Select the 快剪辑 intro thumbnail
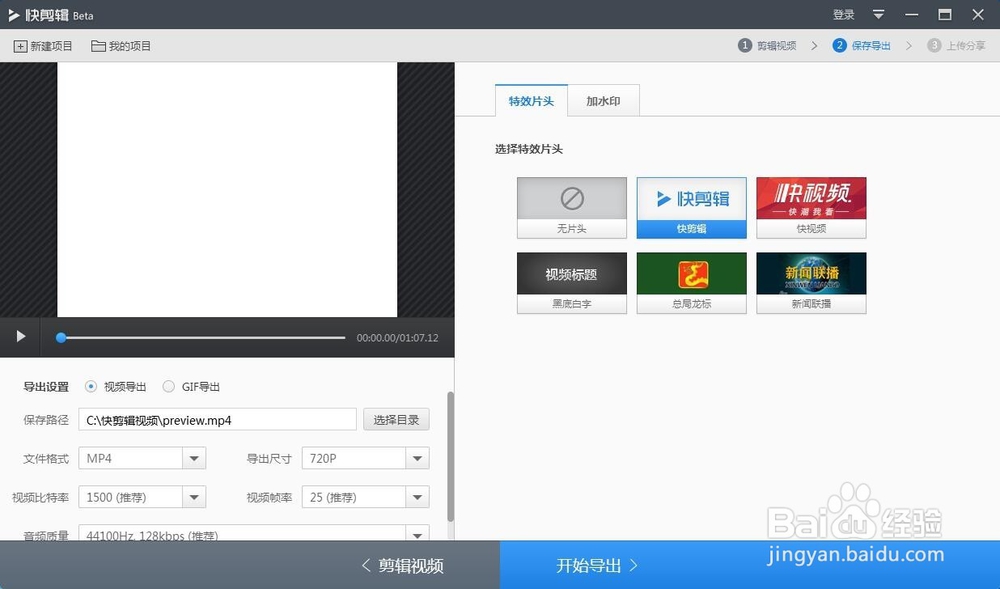Image resolution: width=1000 pixels, height=589 pixels. tap(691, 208)
